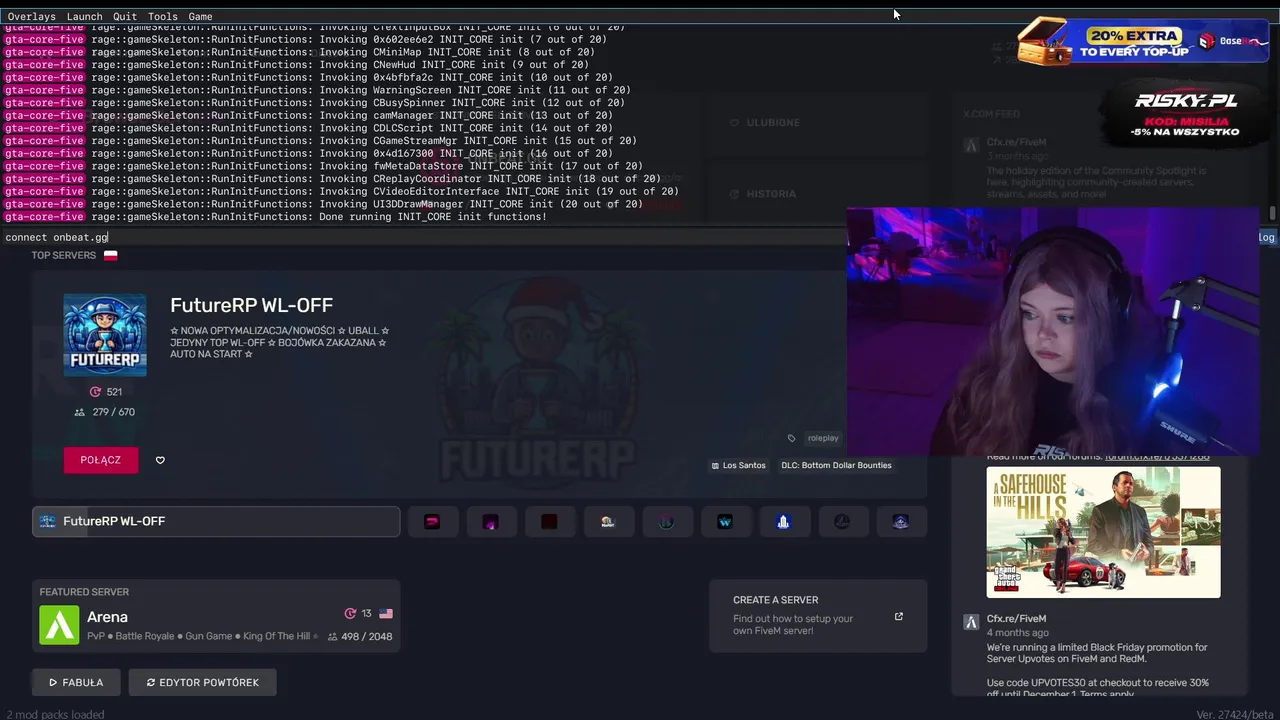1280x720 pixels.
Task: Click the FABUŁA story mode button
Action: (x=76, y=682)
